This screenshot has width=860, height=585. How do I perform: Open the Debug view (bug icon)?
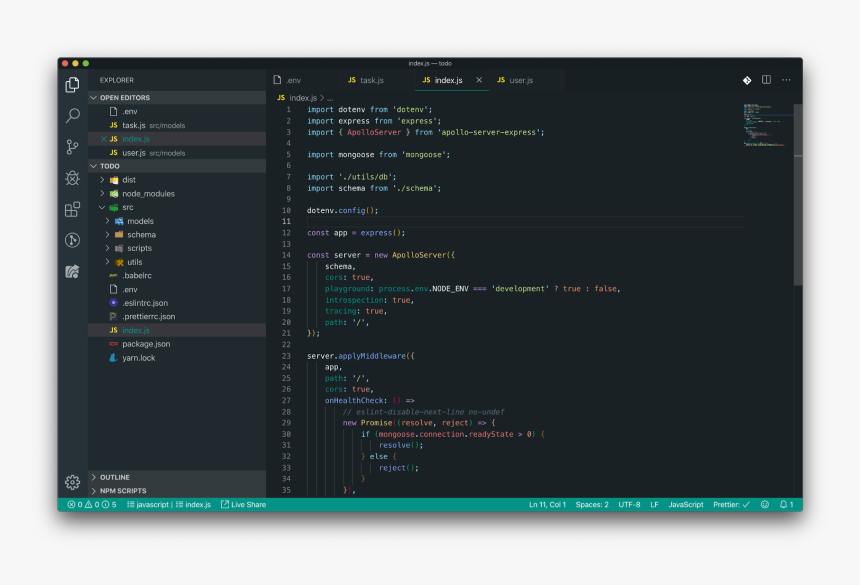72,178
